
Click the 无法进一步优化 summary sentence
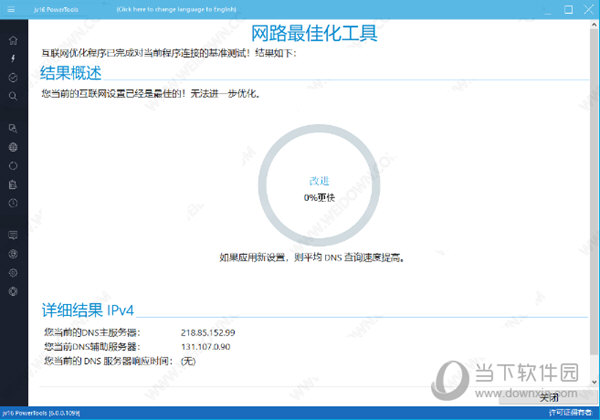(x=151, y=94)
